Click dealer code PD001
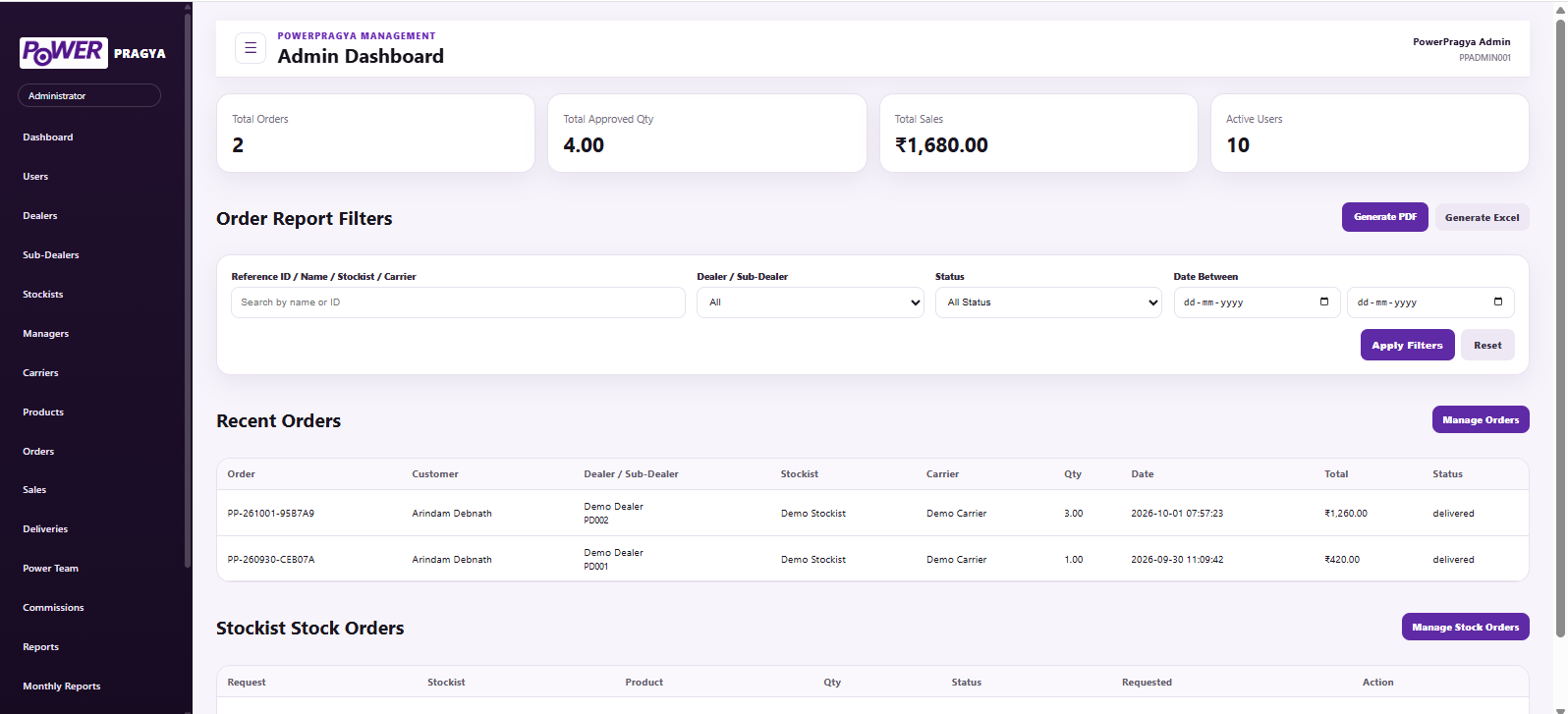Screen dimensions: 1568x714 coord(596,567)
